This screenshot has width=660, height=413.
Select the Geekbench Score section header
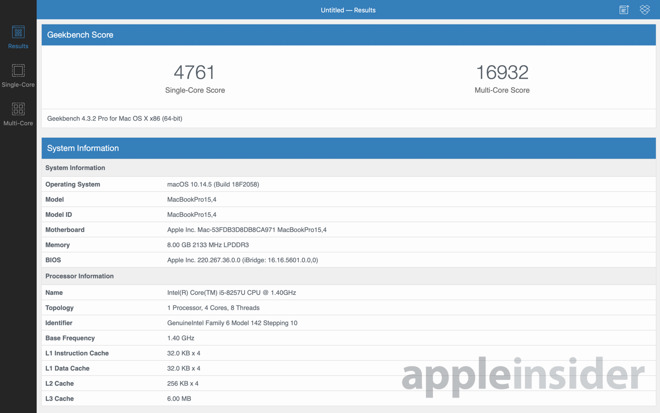click(348, 35)
